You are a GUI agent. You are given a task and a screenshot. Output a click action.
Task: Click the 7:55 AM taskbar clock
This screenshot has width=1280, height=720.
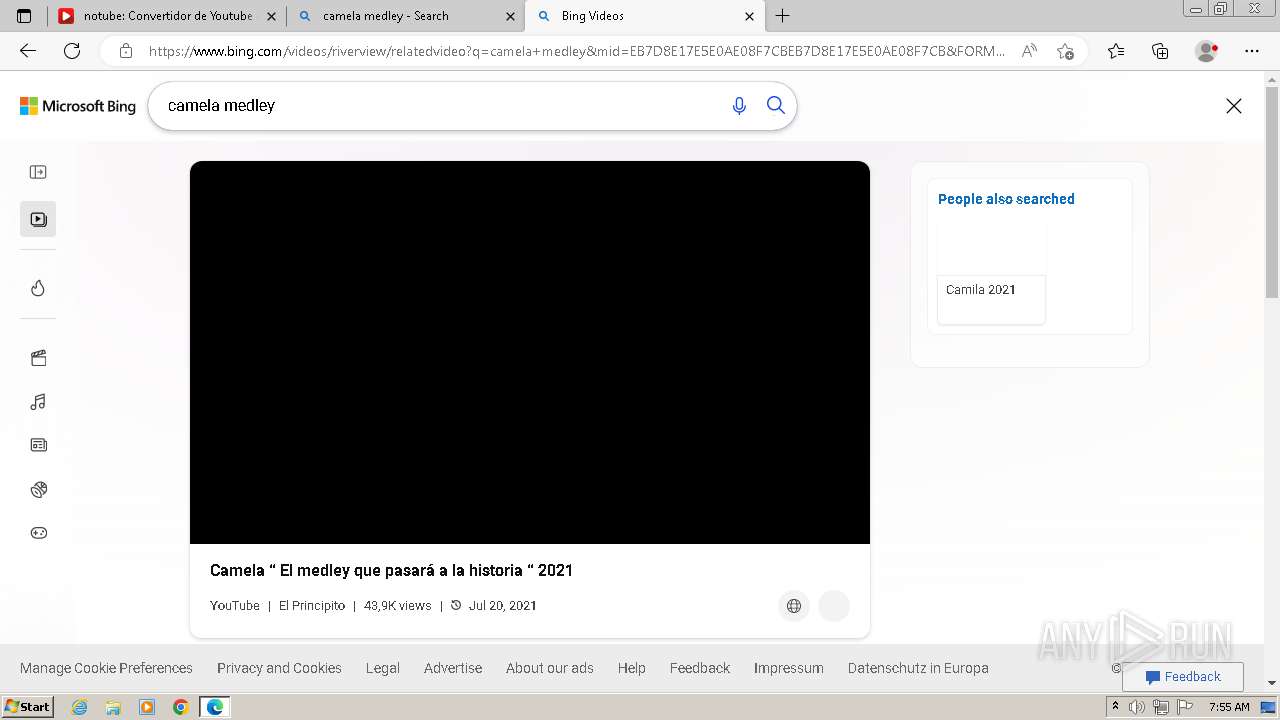coord(1229,707)
